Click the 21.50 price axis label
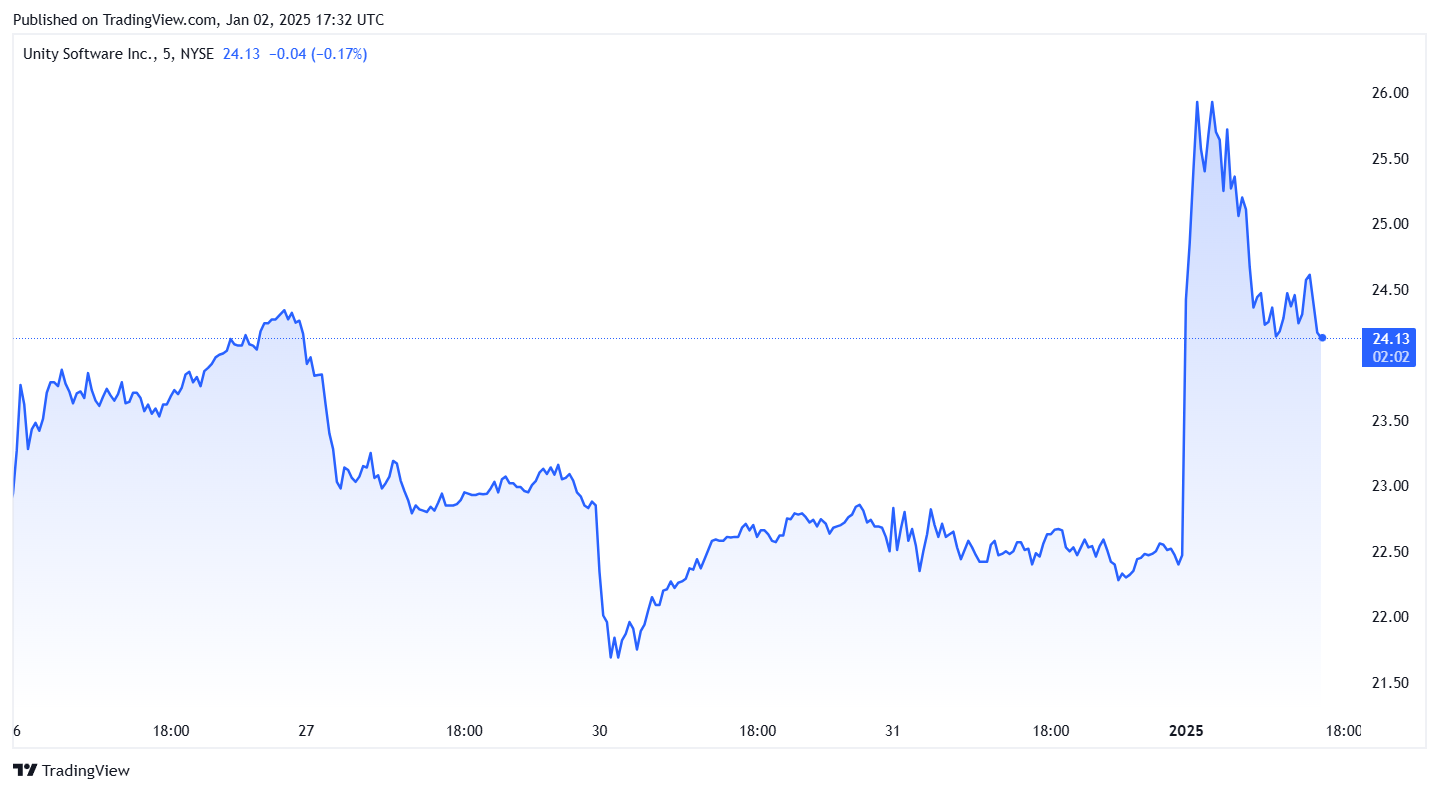1439x792 pixels. tap(1390, 683)
